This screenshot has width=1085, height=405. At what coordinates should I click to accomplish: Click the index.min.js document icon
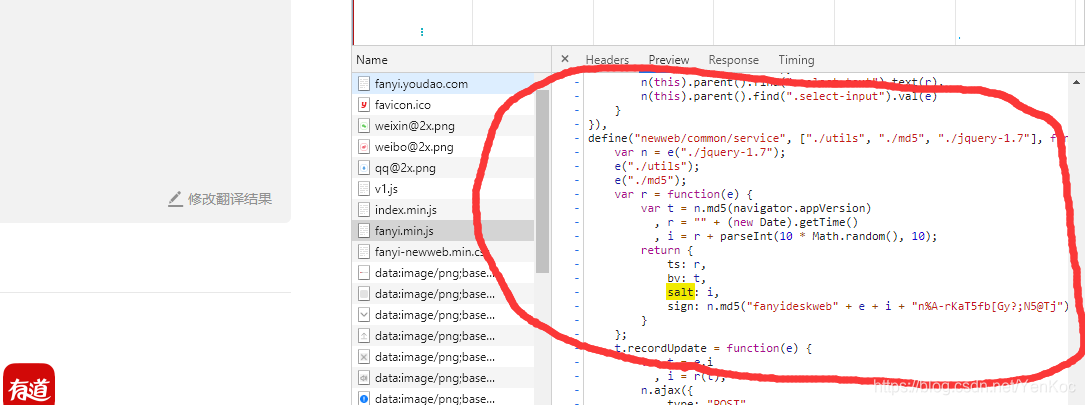coord(364,210)
